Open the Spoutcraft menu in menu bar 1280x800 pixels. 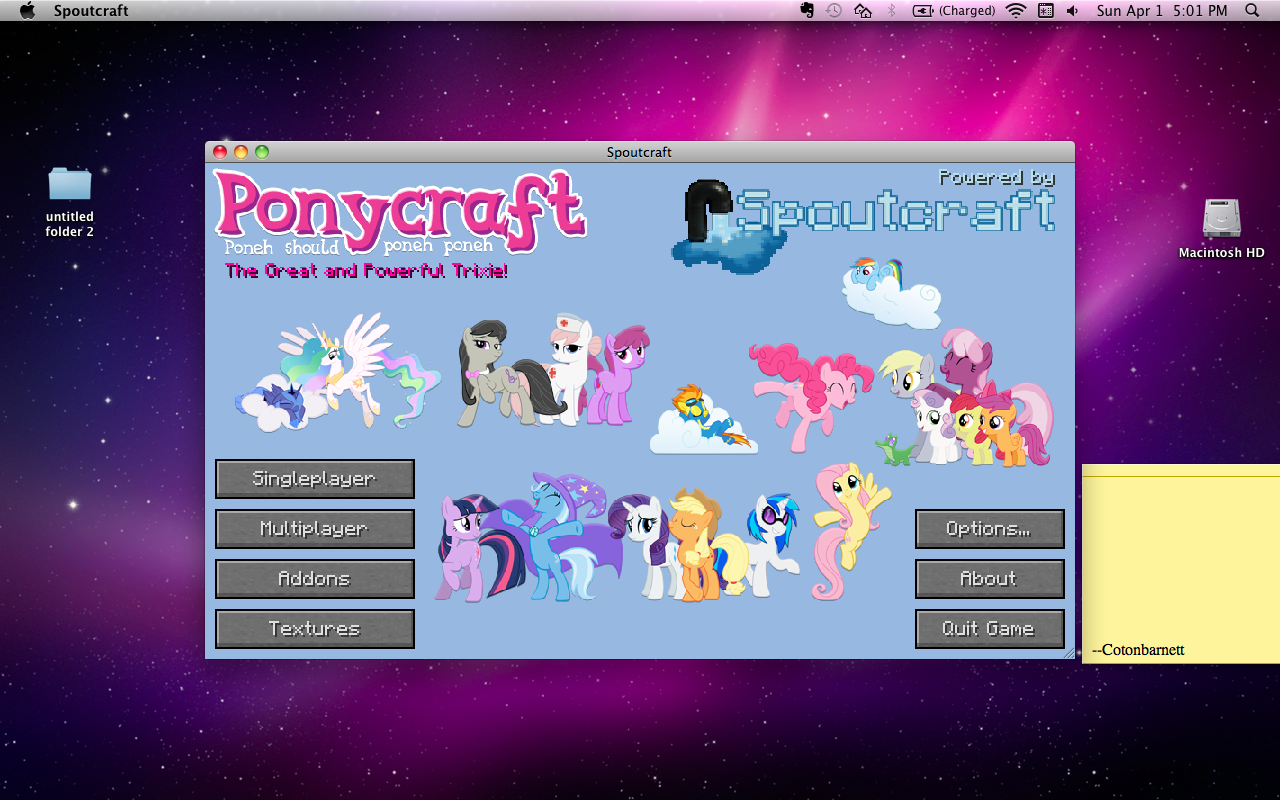click(x=91, y=11)
